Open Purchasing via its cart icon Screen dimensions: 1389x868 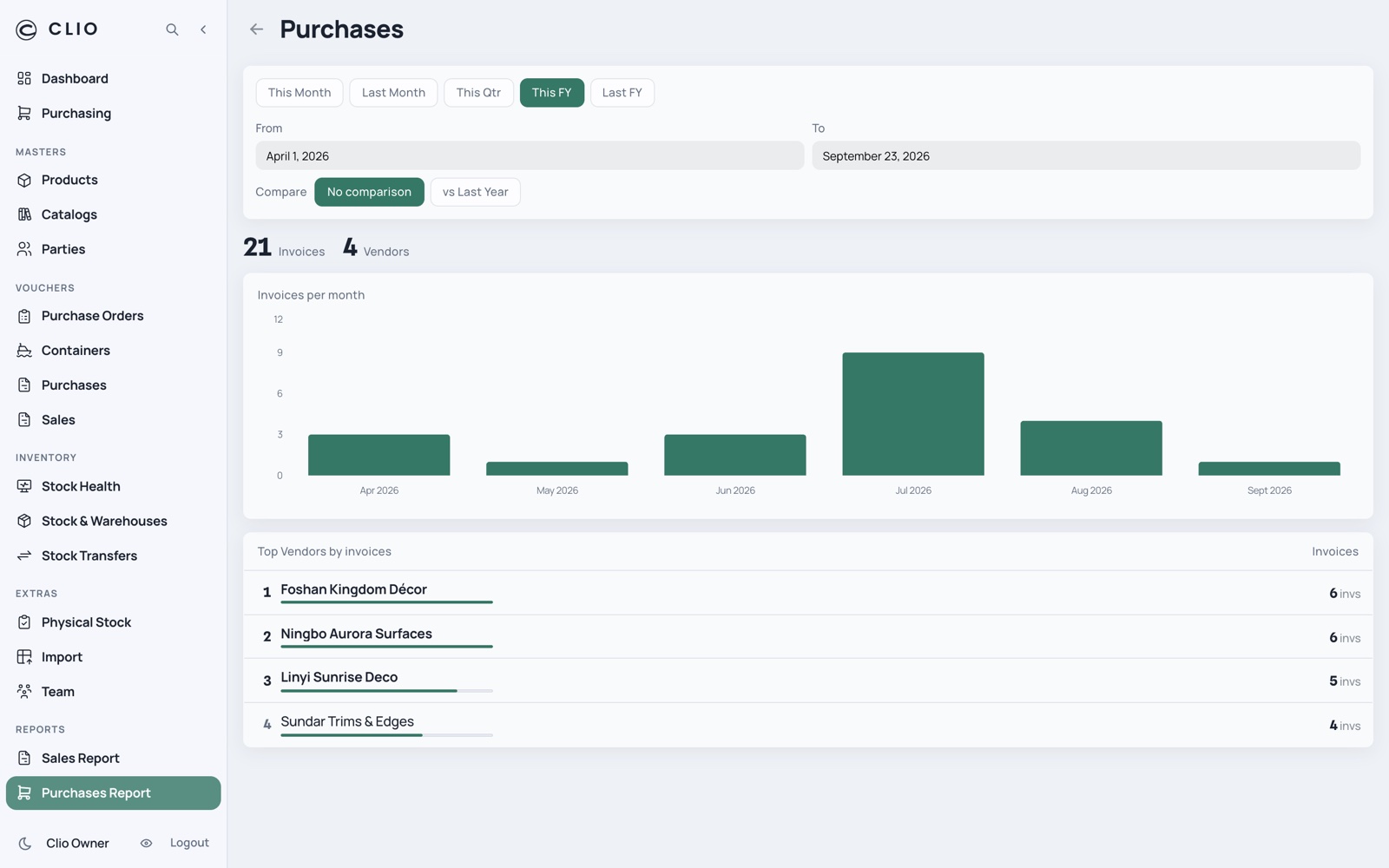tap(24, 113)
